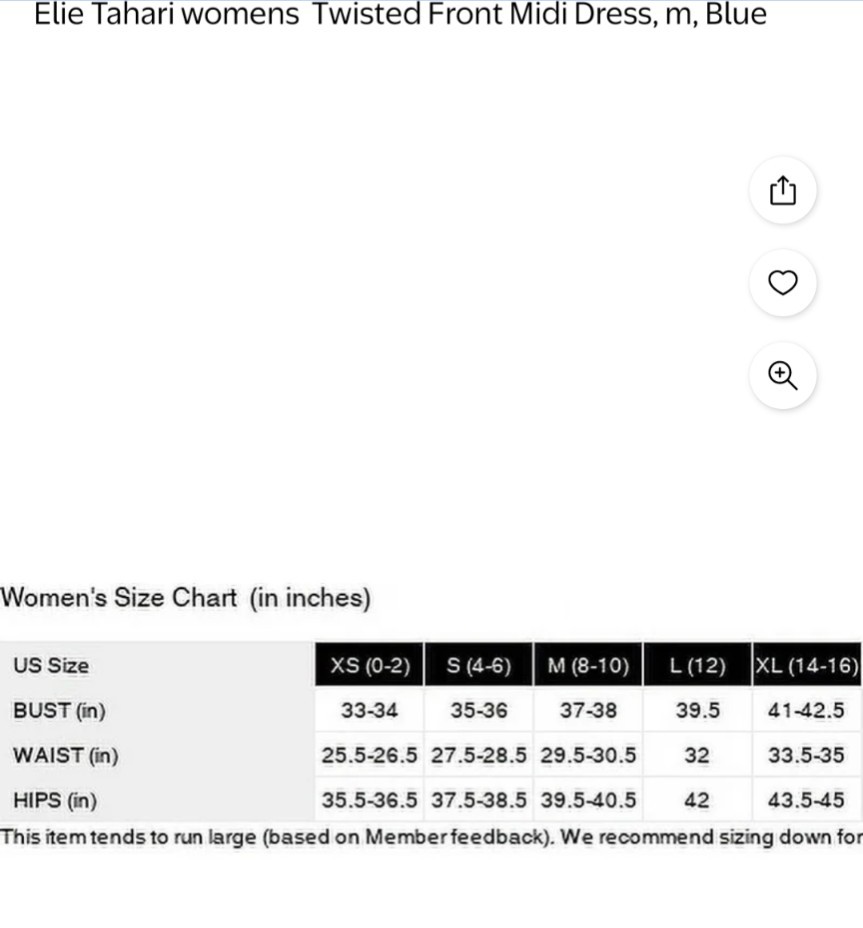This screenshot has width=863, height=928.
Task: Click the BUST (in) row label
Action: 59,710
